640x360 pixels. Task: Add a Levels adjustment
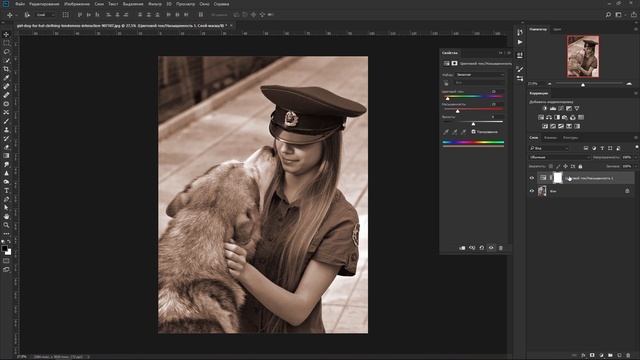click(x=553, y=109)
